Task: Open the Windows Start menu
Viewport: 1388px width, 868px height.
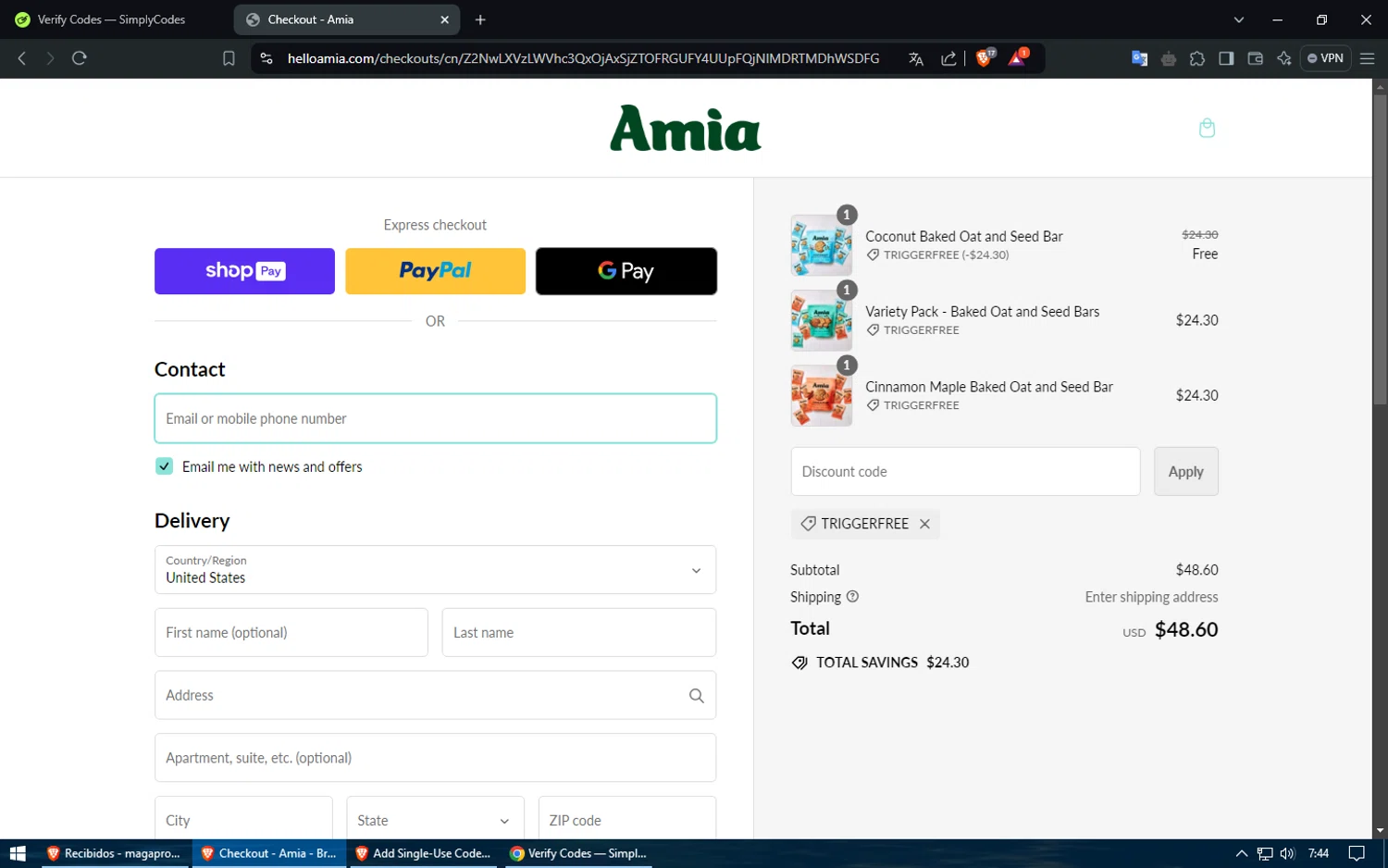Action: (x=17, y=853)
